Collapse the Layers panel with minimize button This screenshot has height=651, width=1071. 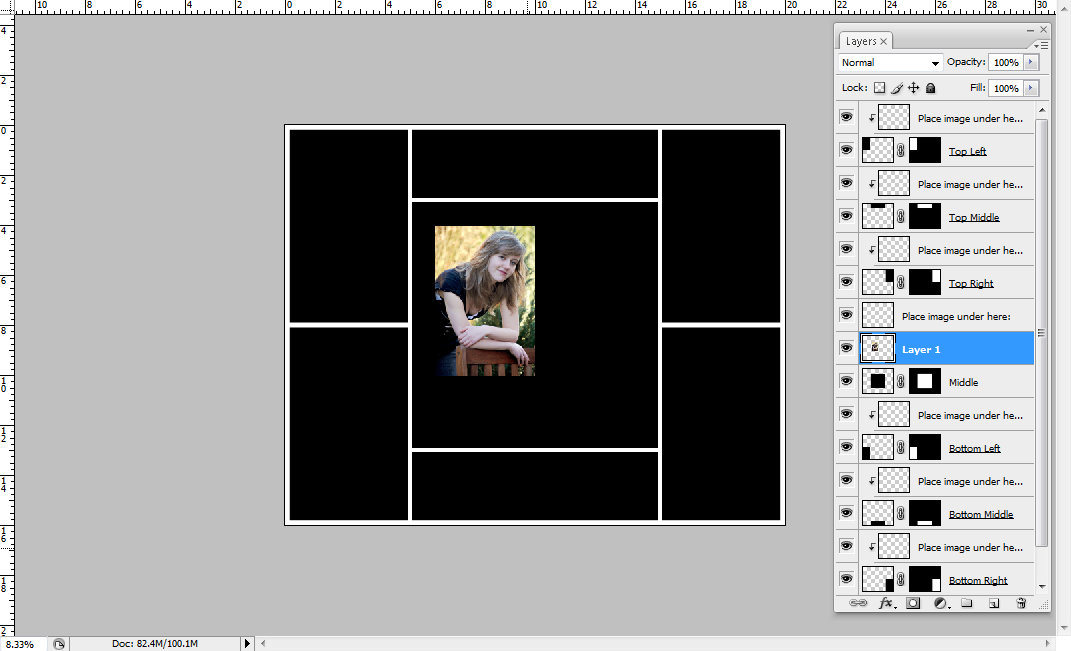1030,30
